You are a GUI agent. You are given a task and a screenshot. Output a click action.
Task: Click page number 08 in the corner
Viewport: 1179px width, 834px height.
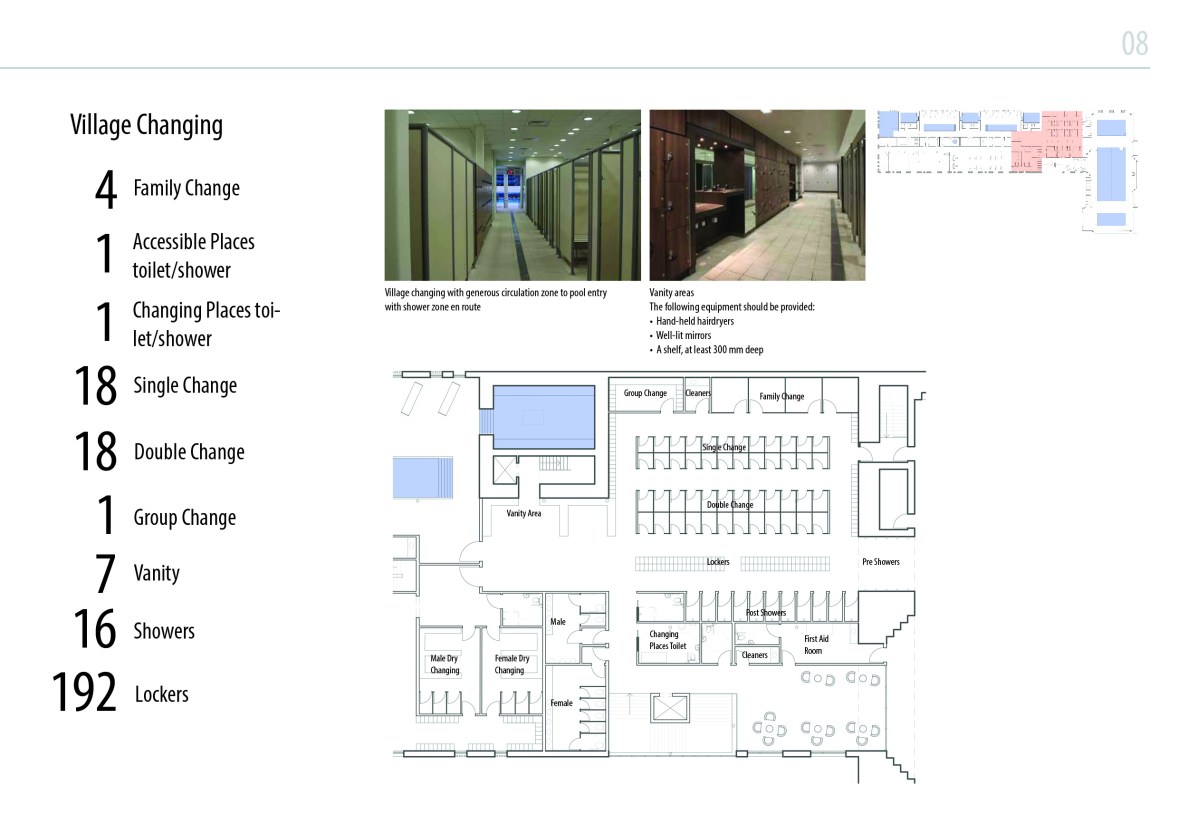click(x=1134, y=45)
